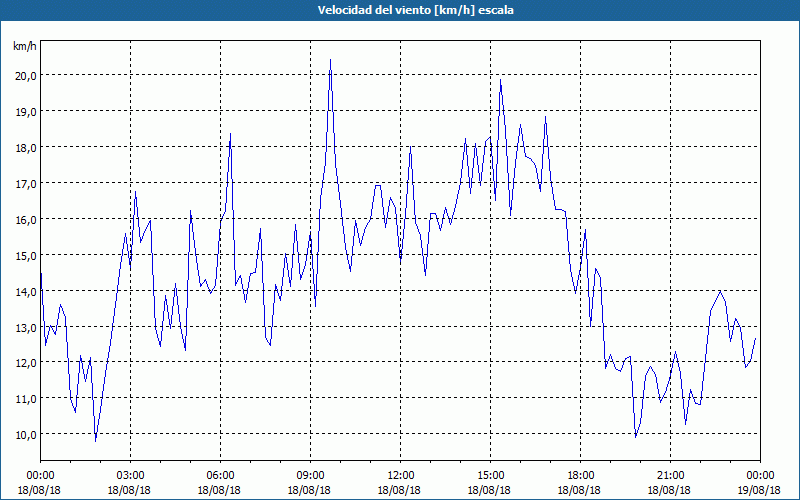The width and height of the screenshot is (800, 500).
Task: Click the '09:00' time axis label
Action: click(x=310, y=476)
